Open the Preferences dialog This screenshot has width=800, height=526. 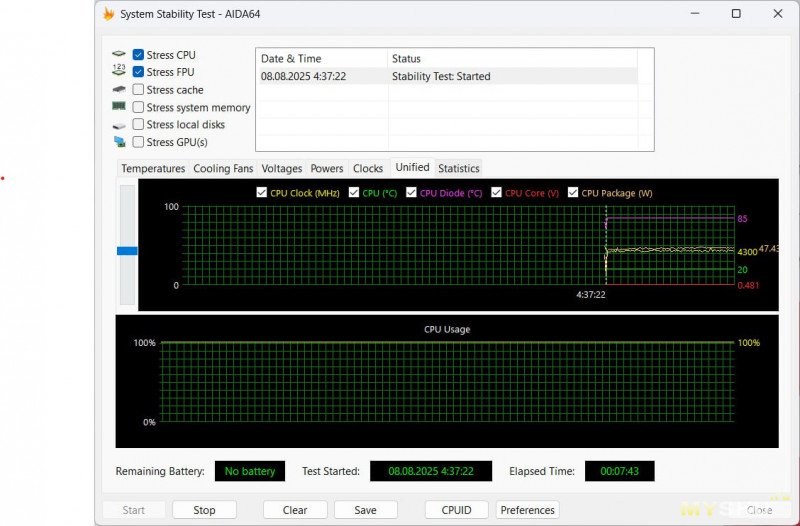[527, 510]
